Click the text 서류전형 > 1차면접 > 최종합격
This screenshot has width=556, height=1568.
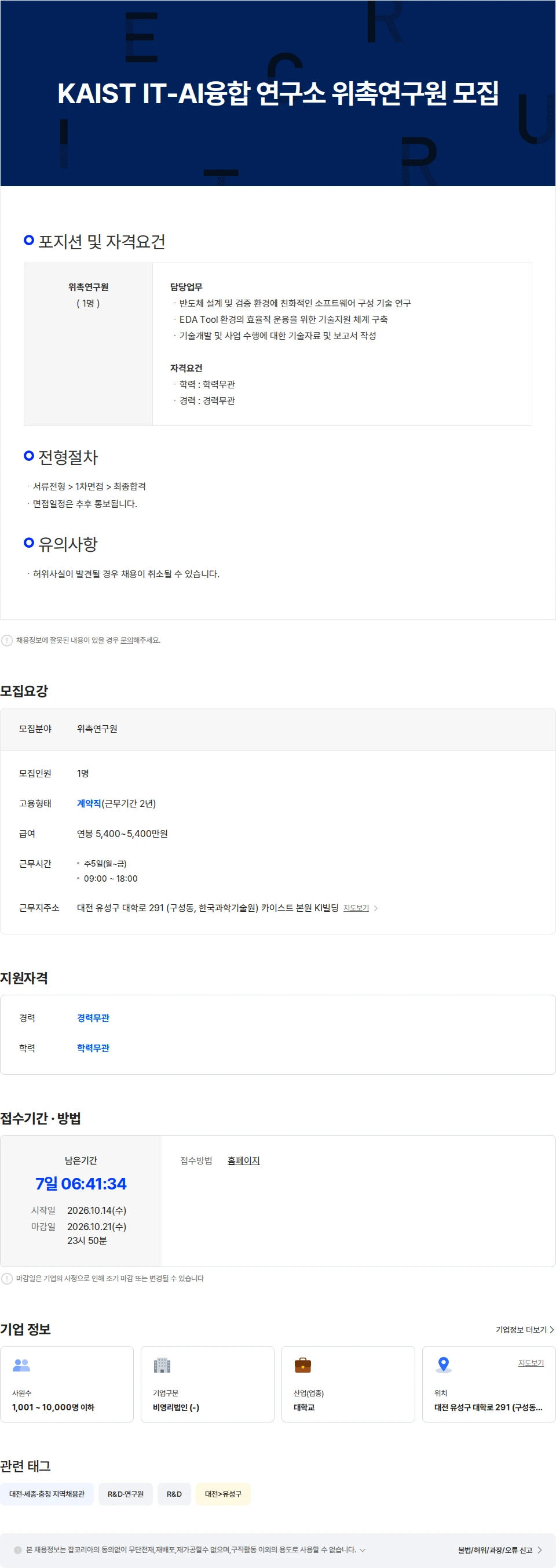(89, 486)
